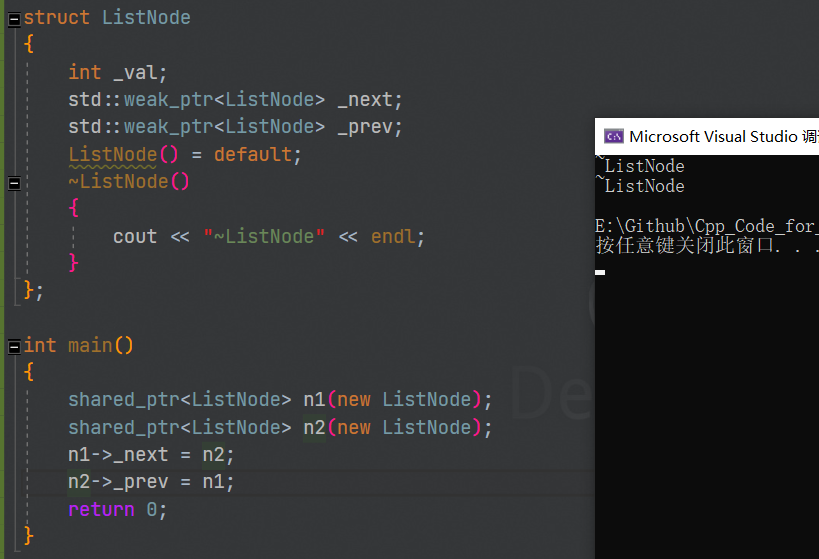
Task: Click on the 'int _val;' declaration
Action: [118, 73]
